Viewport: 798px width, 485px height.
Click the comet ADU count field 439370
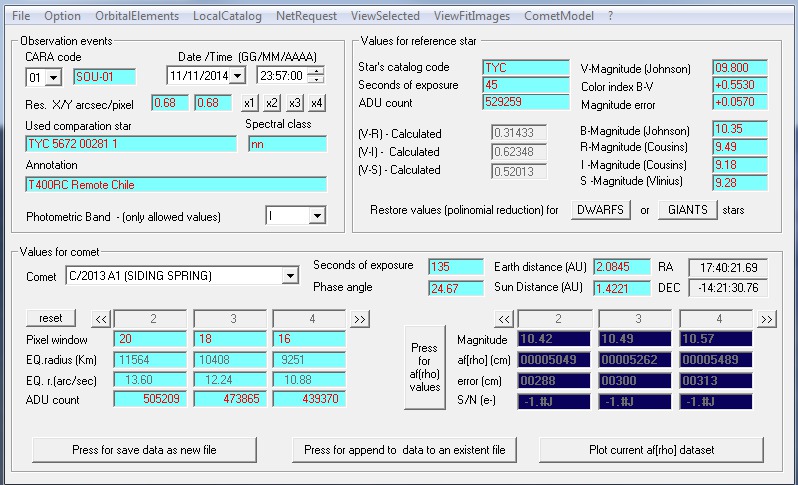tap(309, 399)
